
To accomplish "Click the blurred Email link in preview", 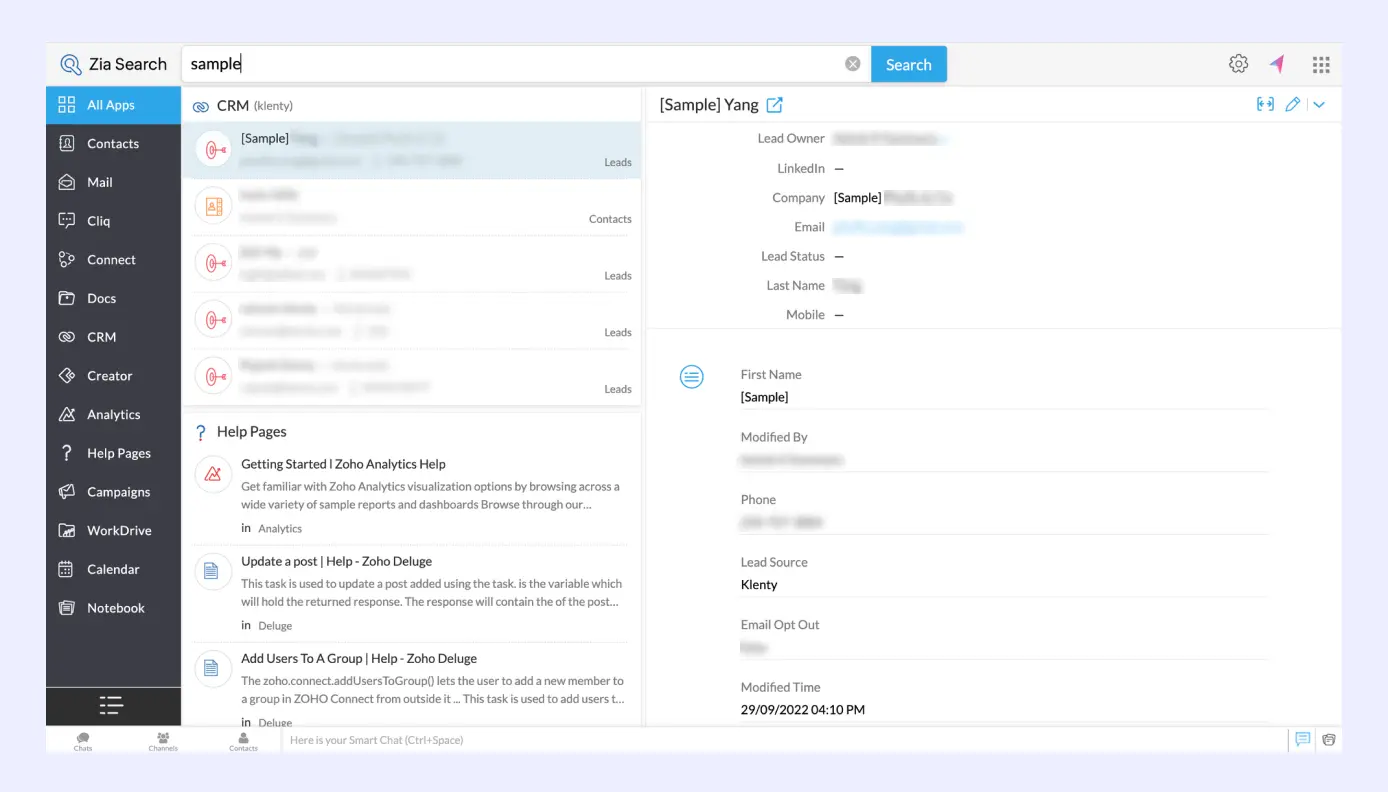I will 898,227.
